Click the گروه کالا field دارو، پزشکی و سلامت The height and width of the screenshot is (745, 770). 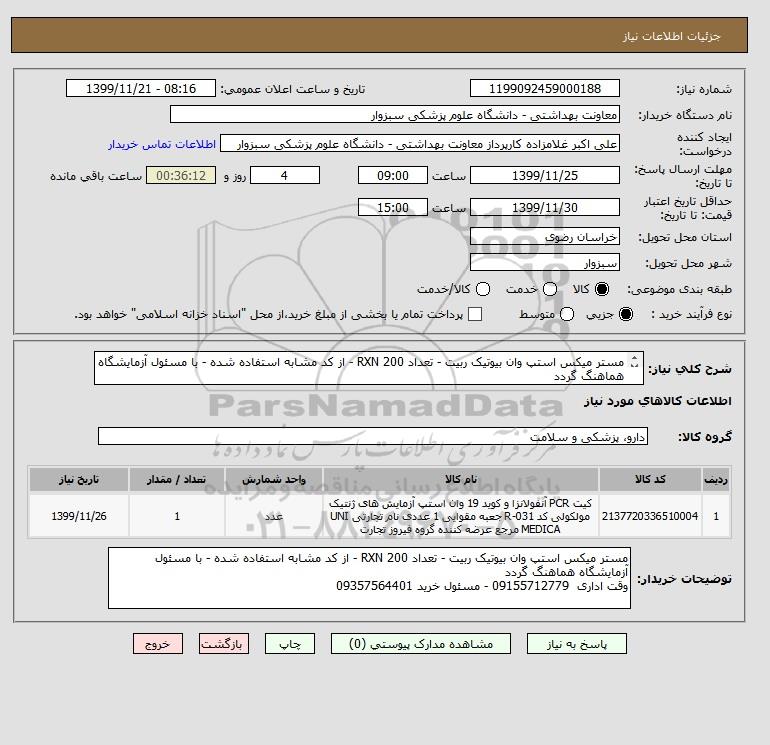[x=373, y=436]
